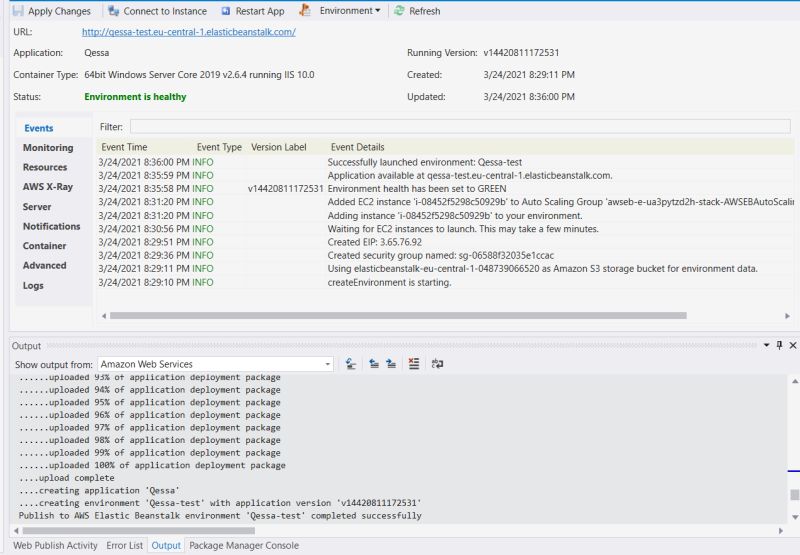Open the qessa-test elasticbeanstalk URL link

tap(189, 32)
